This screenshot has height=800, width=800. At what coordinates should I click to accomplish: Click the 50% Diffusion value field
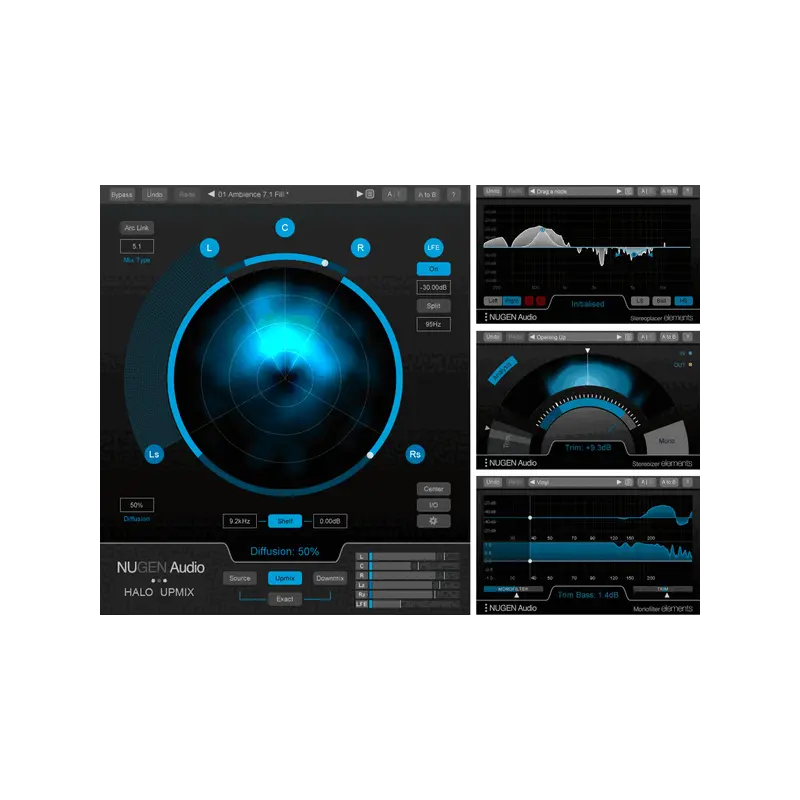click(x=137, y=505)
